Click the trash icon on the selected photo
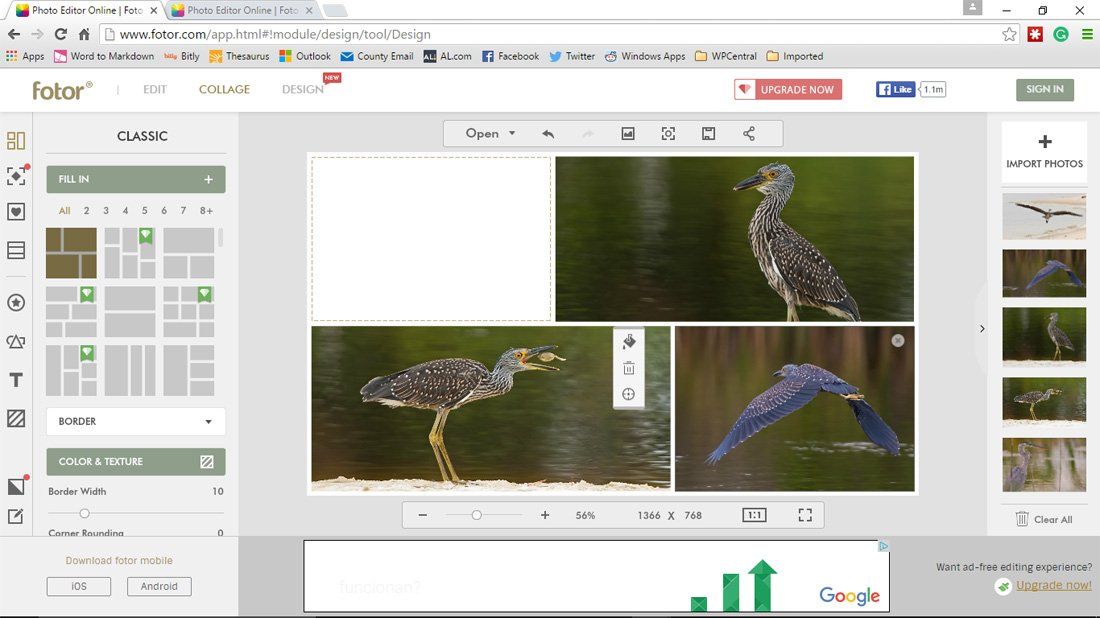This screenshot has width=1100, height=618. (628, 367)
